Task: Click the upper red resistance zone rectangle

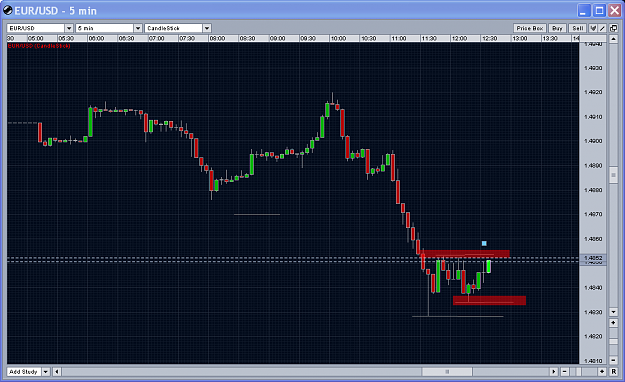Action: pyautogui.click(x=466, y=254)
